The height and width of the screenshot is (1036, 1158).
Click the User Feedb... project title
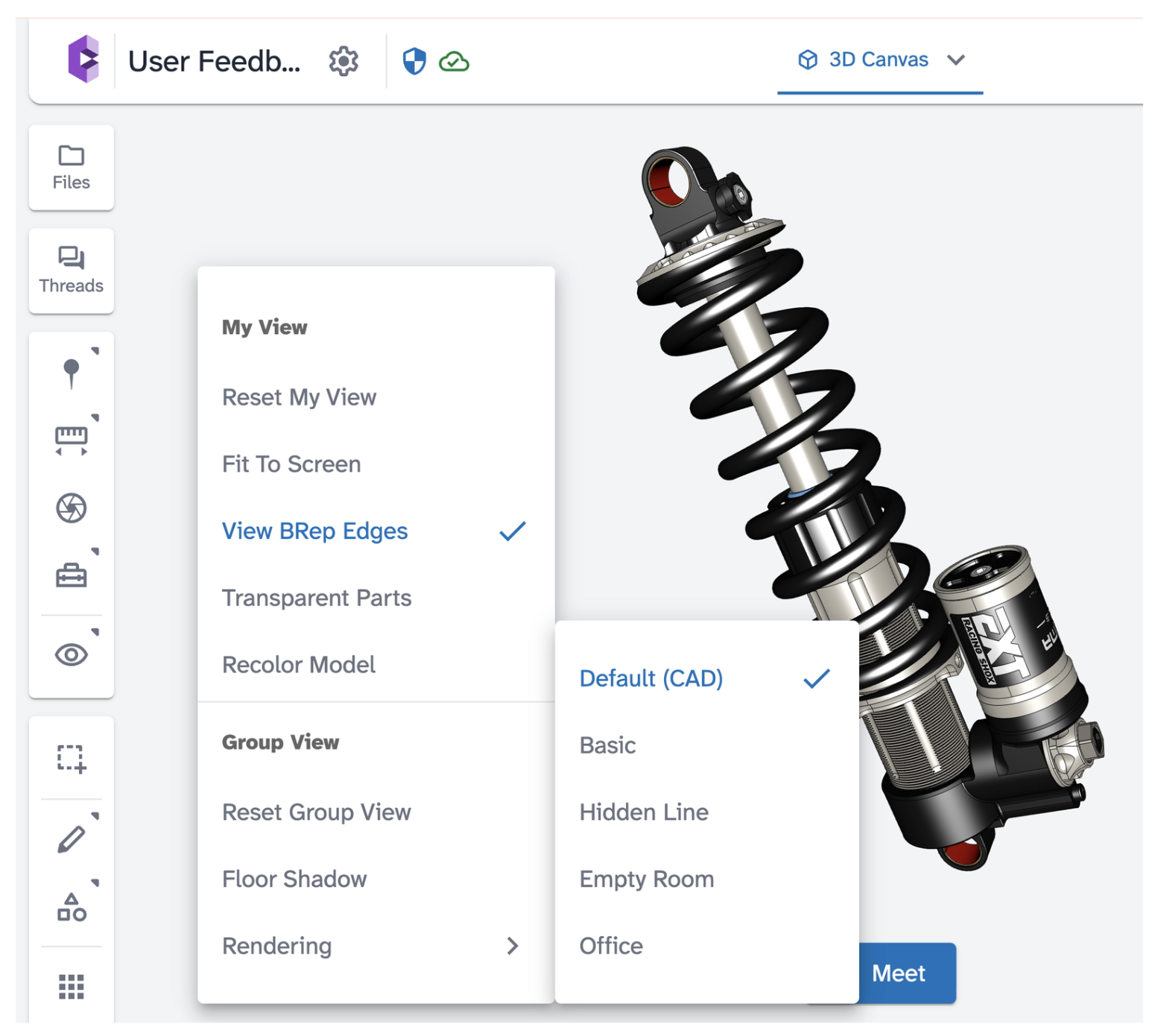215,61
